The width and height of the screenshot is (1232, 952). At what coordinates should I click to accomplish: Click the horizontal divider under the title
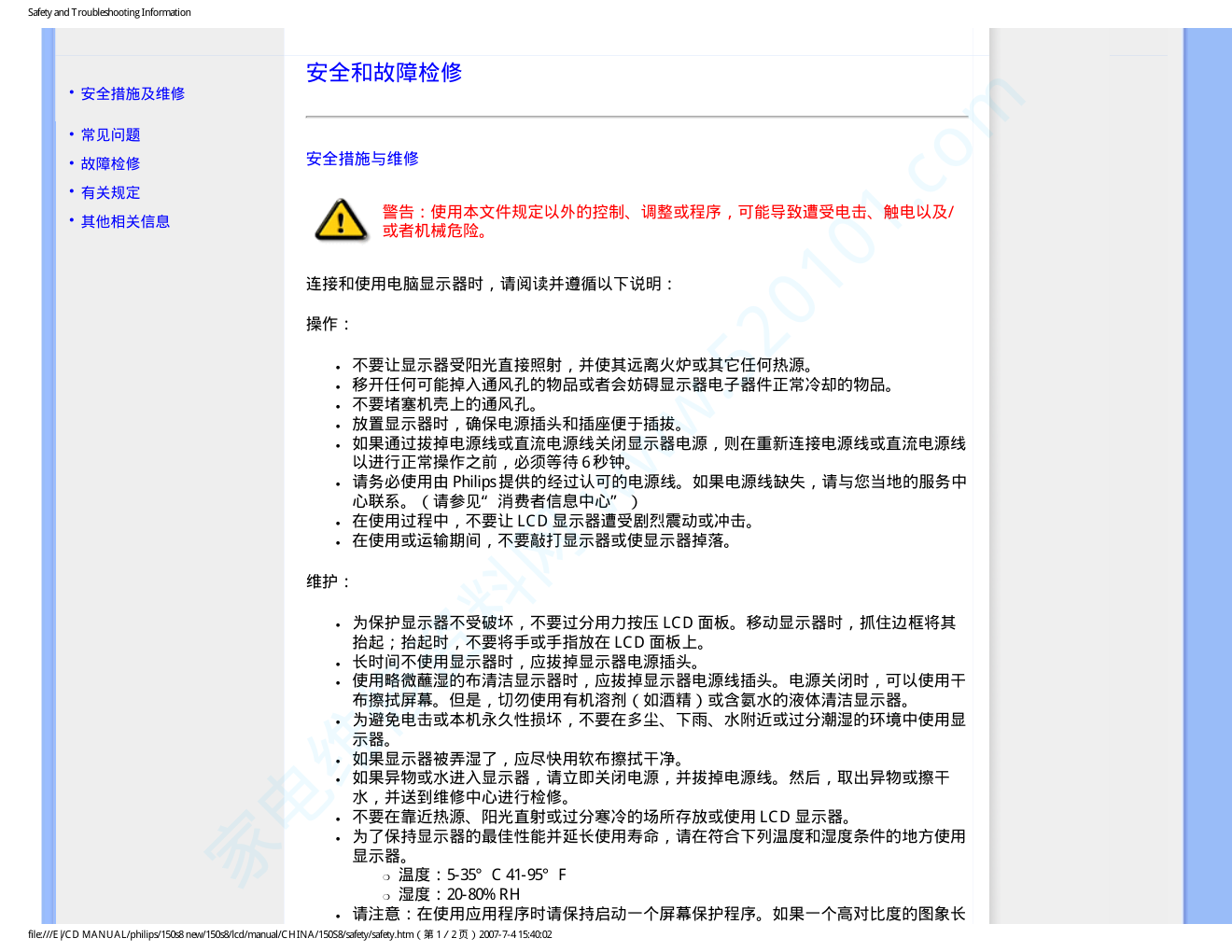637,117
